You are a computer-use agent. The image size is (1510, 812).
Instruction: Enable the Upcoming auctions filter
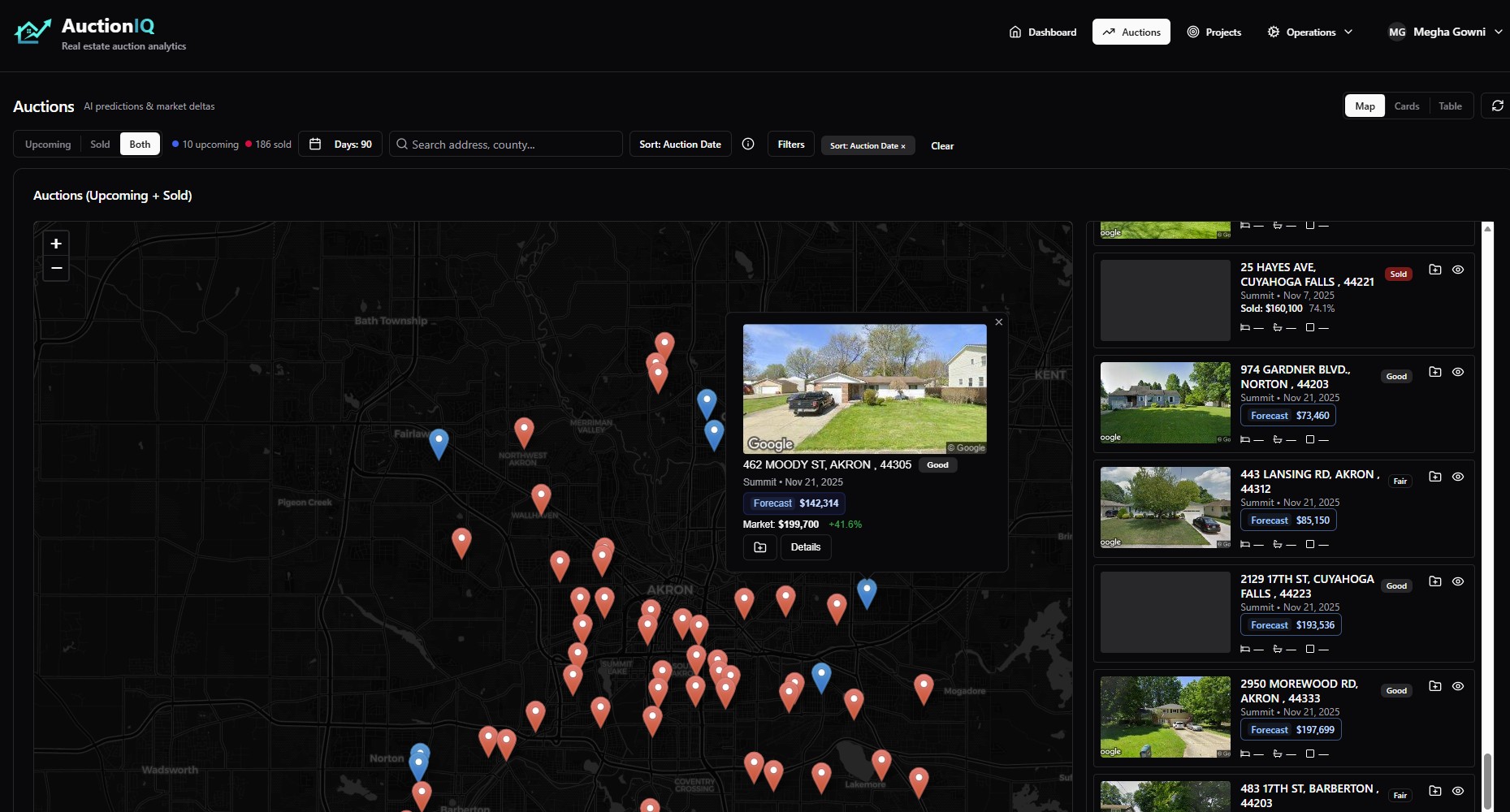tap(47, 144)
